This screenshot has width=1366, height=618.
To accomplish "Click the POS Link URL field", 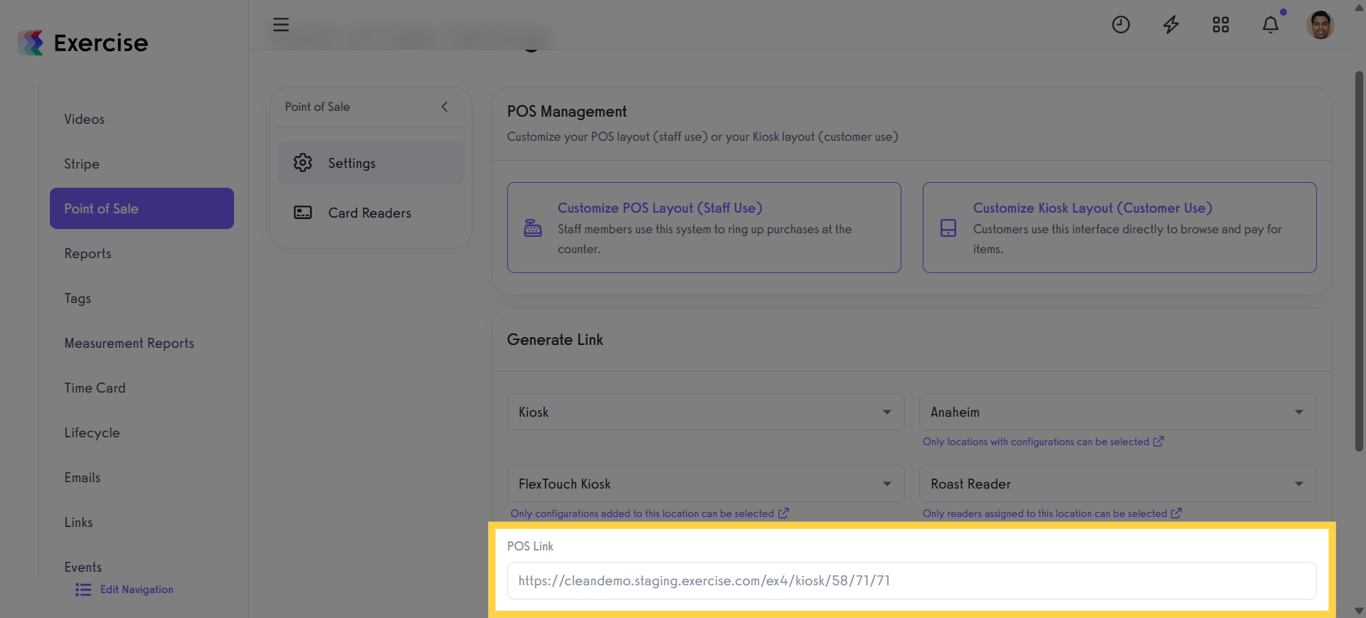I will click(x=911, y=581).
